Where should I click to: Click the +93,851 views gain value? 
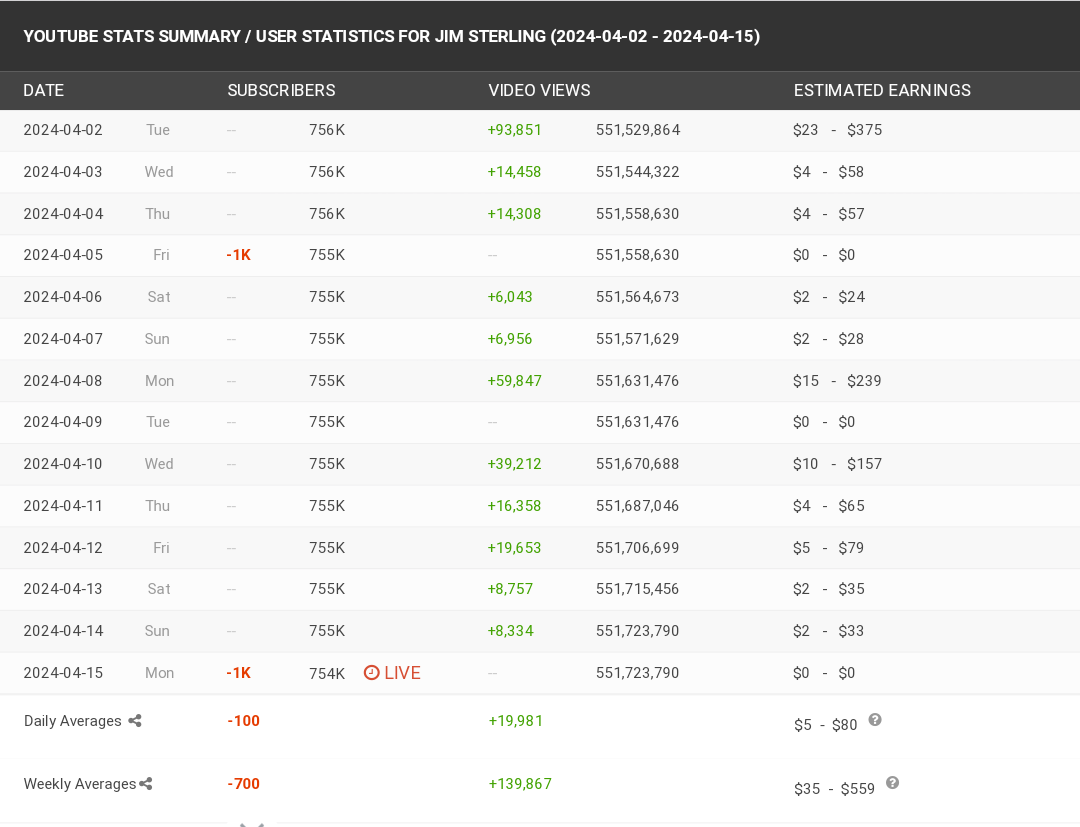coord(515,130)
